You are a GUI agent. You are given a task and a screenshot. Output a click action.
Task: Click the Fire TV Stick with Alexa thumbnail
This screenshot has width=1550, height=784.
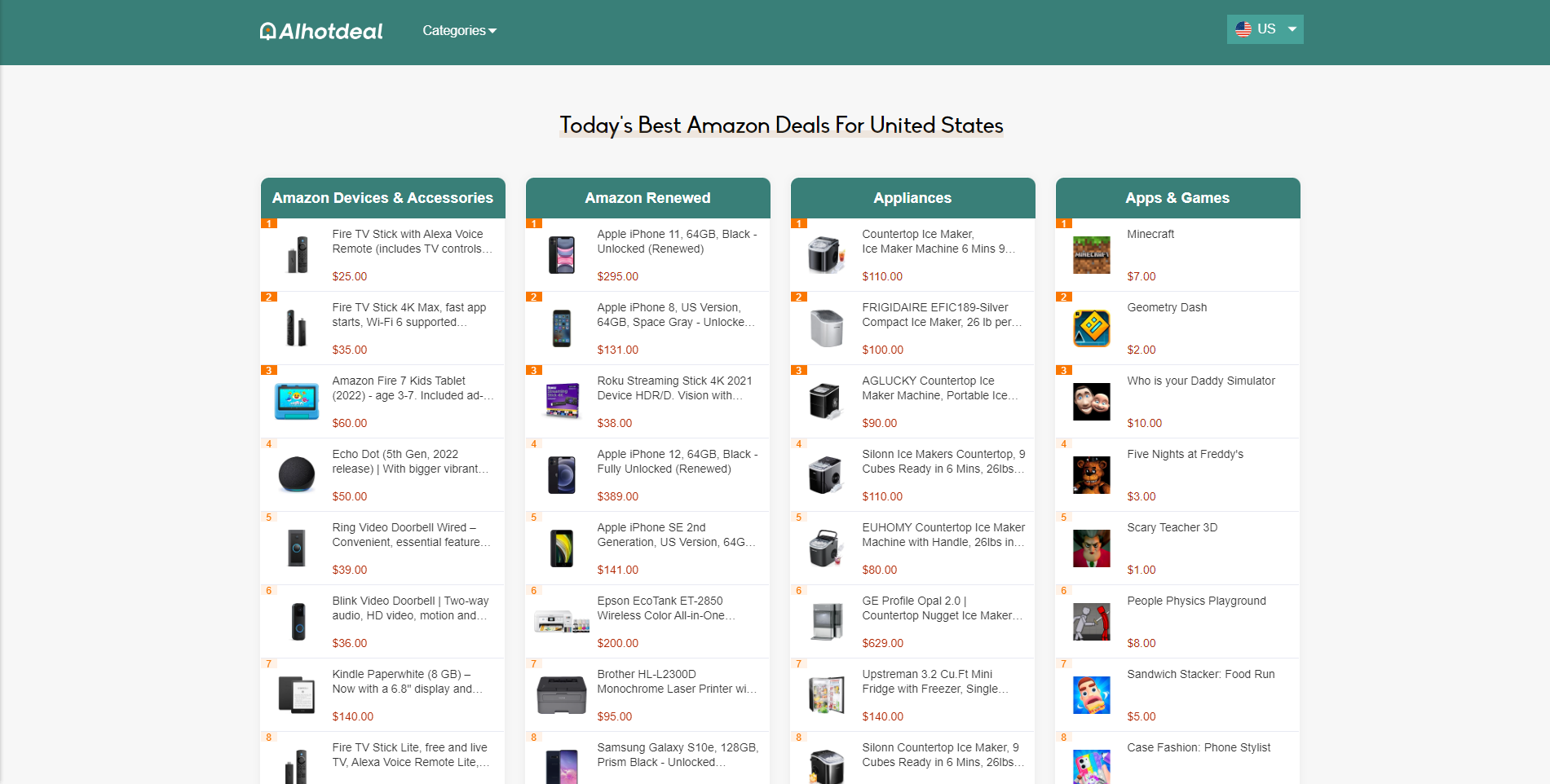pos(297,255)
